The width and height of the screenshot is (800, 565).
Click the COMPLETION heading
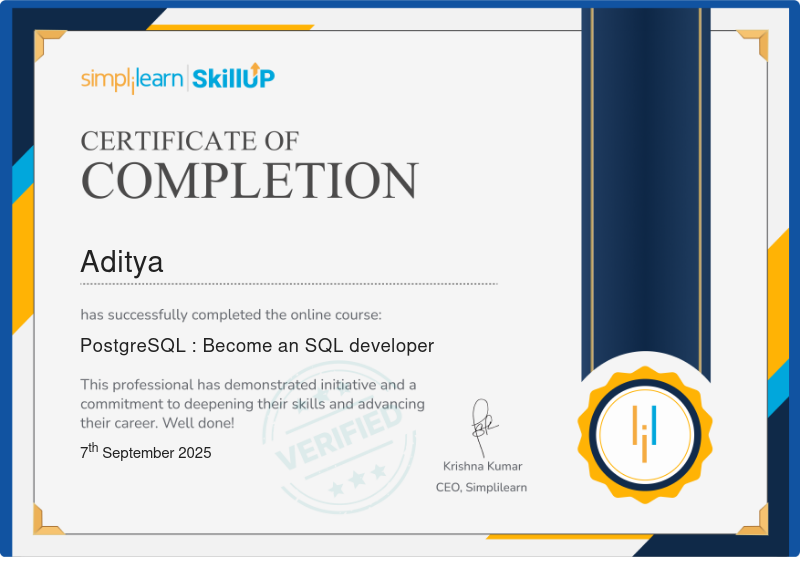point(249,180)
